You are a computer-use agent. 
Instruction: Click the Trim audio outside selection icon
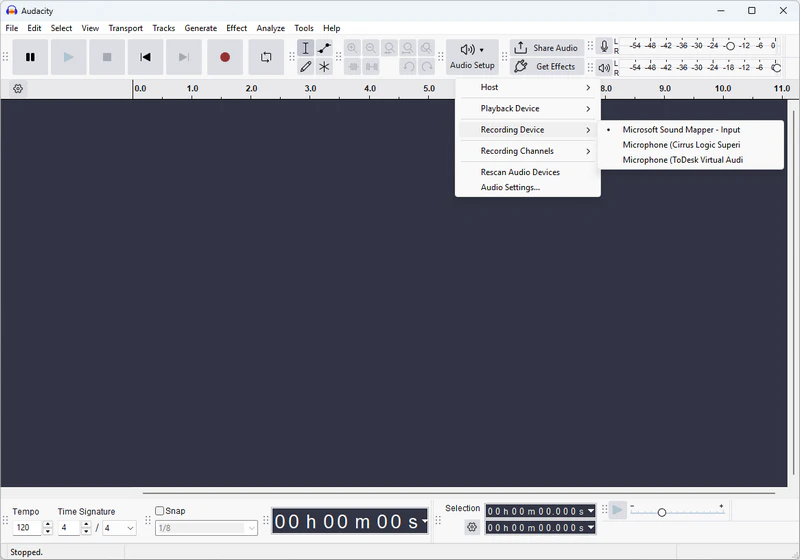(x=353, y=66)
